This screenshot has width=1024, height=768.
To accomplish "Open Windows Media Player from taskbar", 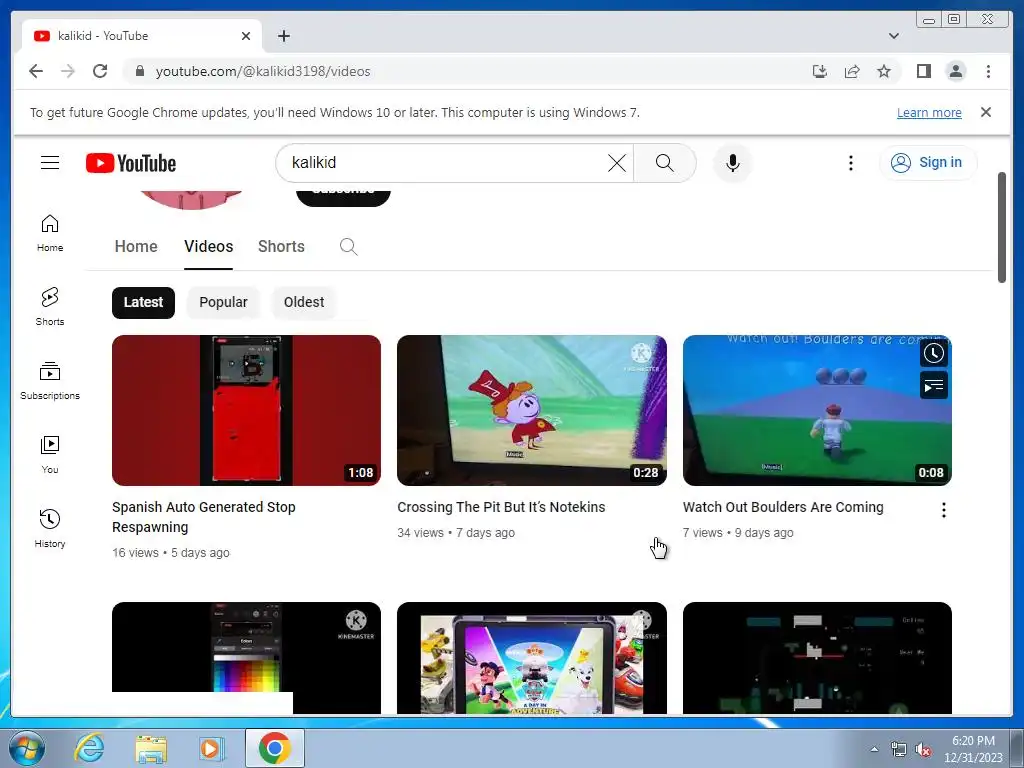I will point(212,748).
